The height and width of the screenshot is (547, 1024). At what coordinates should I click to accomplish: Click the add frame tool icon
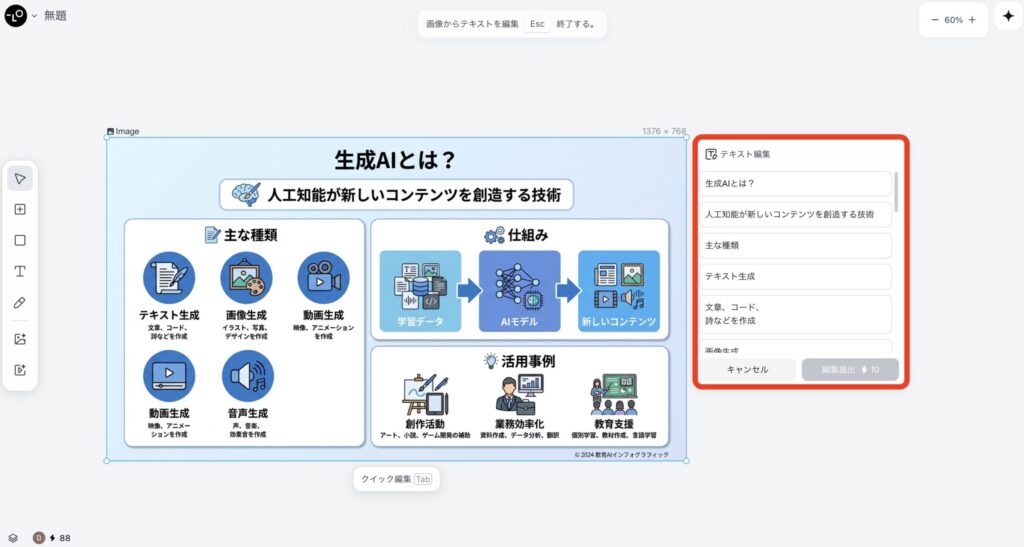pos(20,209)
